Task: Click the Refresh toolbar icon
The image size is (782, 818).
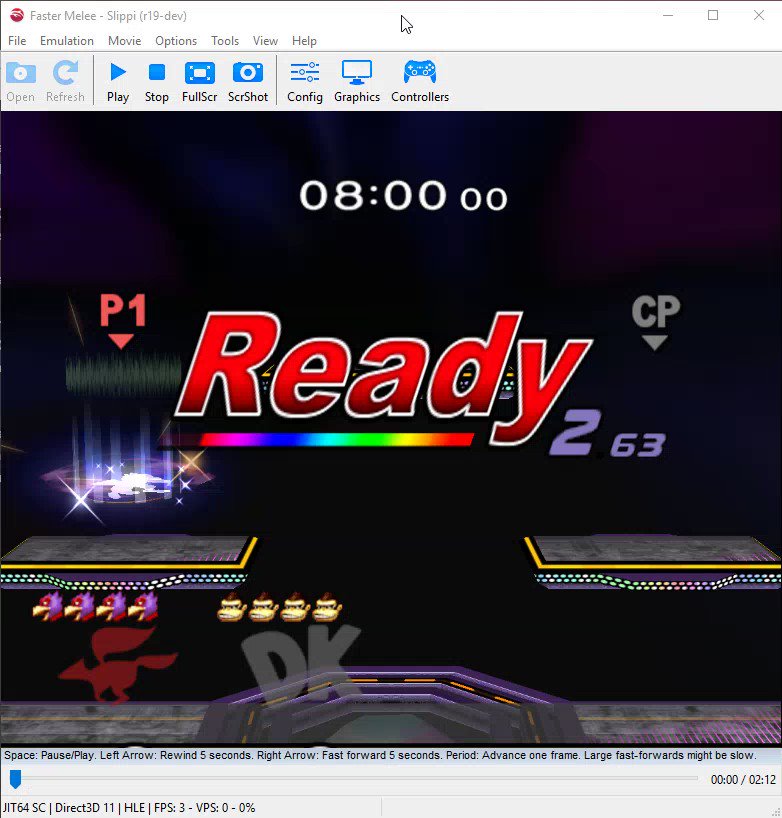Action: pyautogui.click(x=65, y=82)
